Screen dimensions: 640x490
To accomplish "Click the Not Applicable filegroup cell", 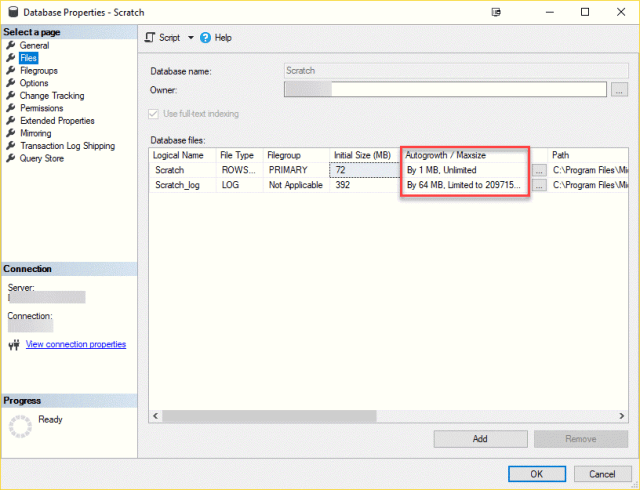I will pos(296,185).
